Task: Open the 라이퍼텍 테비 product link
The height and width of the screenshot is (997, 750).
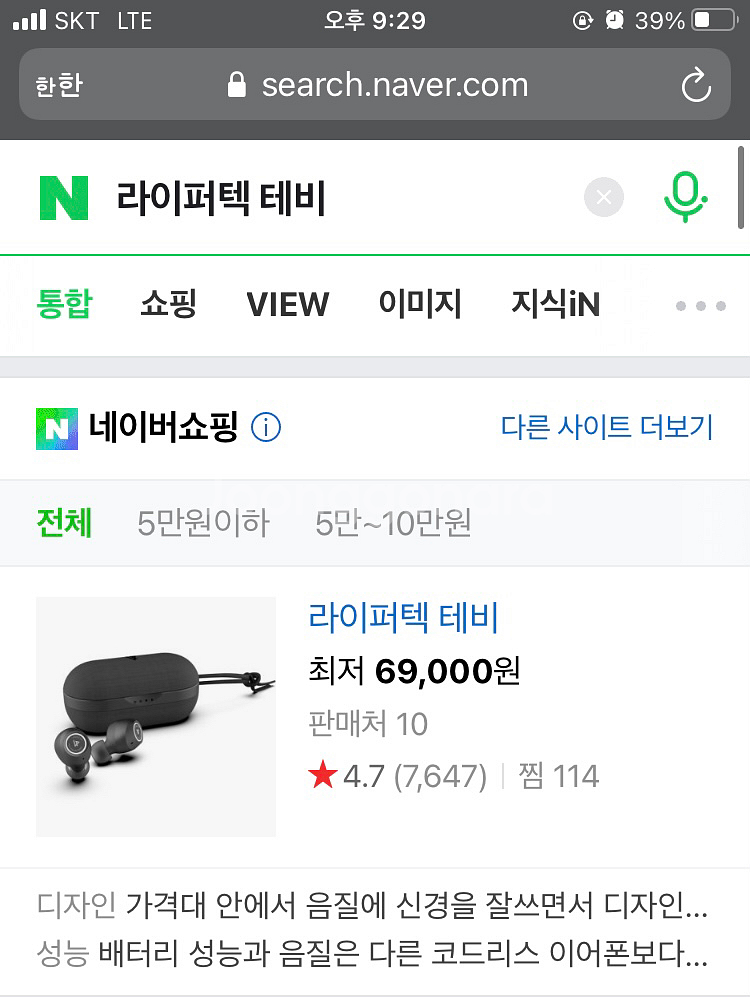Action: pyautogui.click(x=403, y=617)
